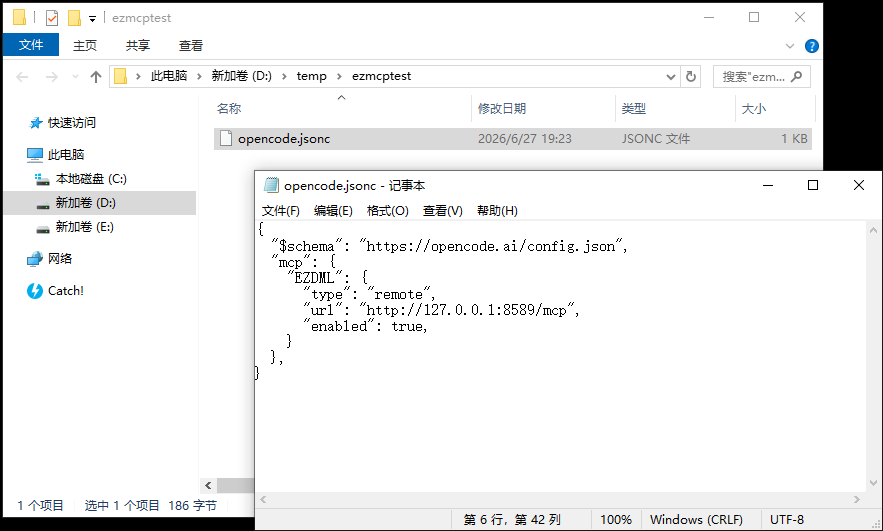Open Notepad 格式(O) menu
Viewport: 883px width, 531px height.
[387, 211]
